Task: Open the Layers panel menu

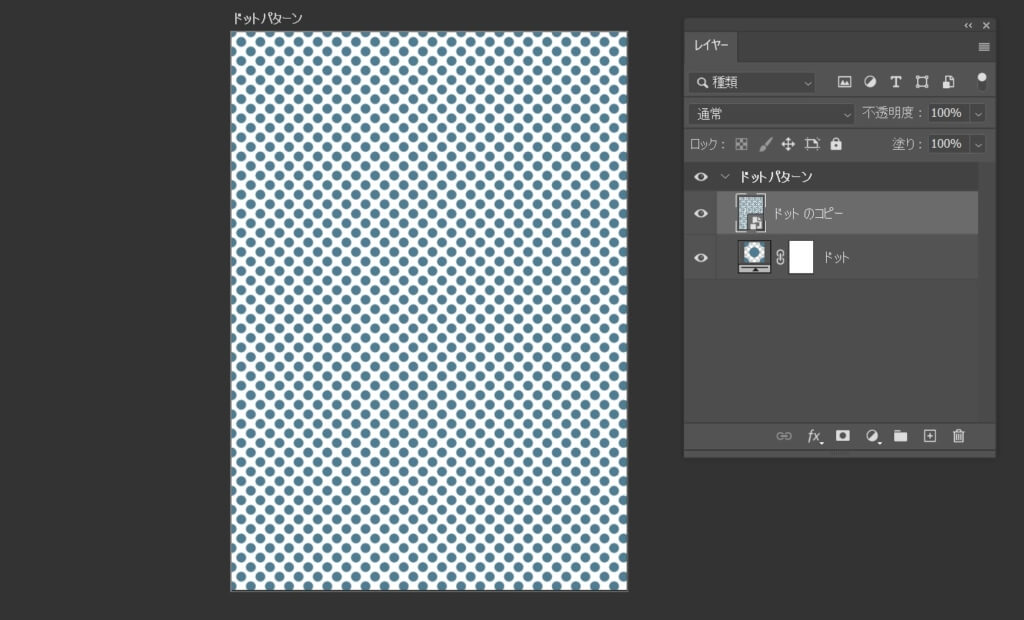Action: pos(984,46)
